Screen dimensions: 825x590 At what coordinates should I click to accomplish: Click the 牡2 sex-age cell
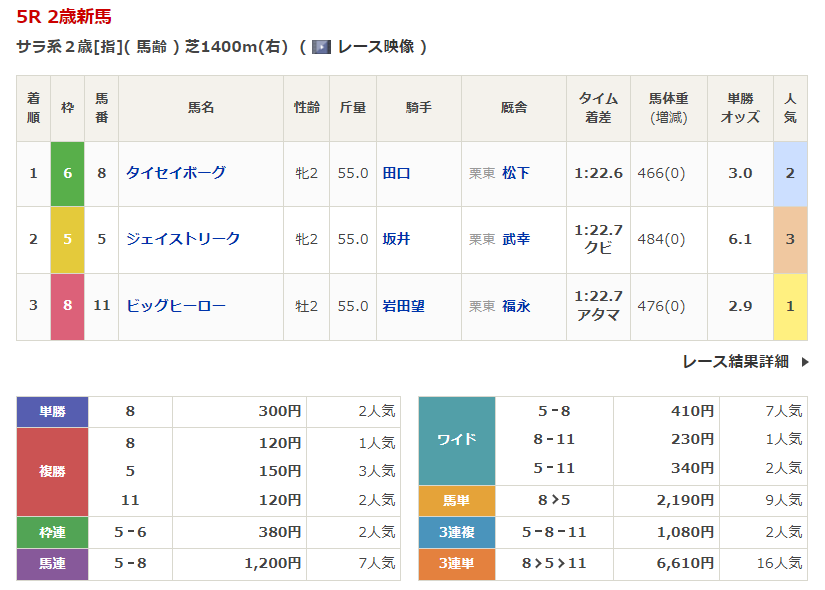306,306
